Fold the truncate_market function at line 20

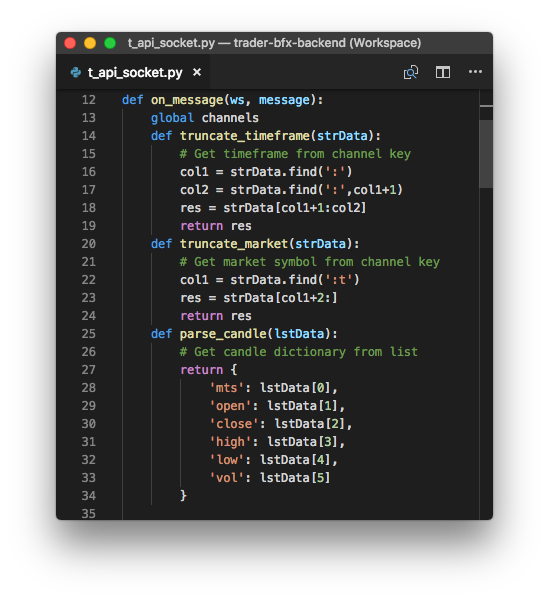point(110,244)
